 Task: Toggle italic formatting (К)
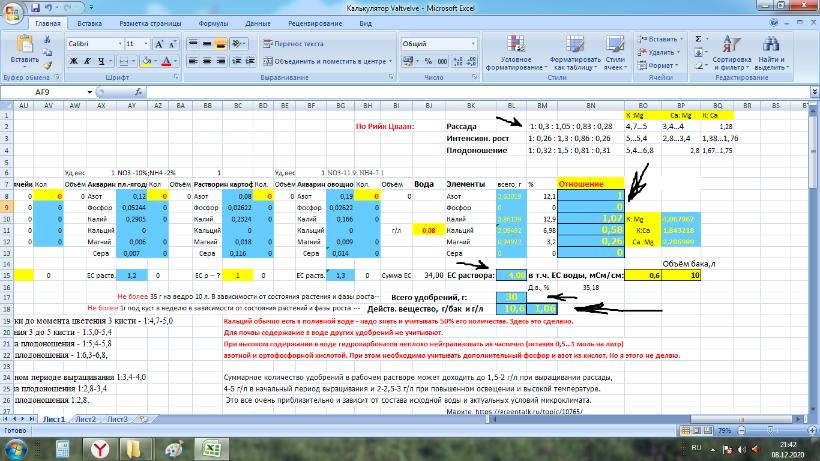pos(87,61)
